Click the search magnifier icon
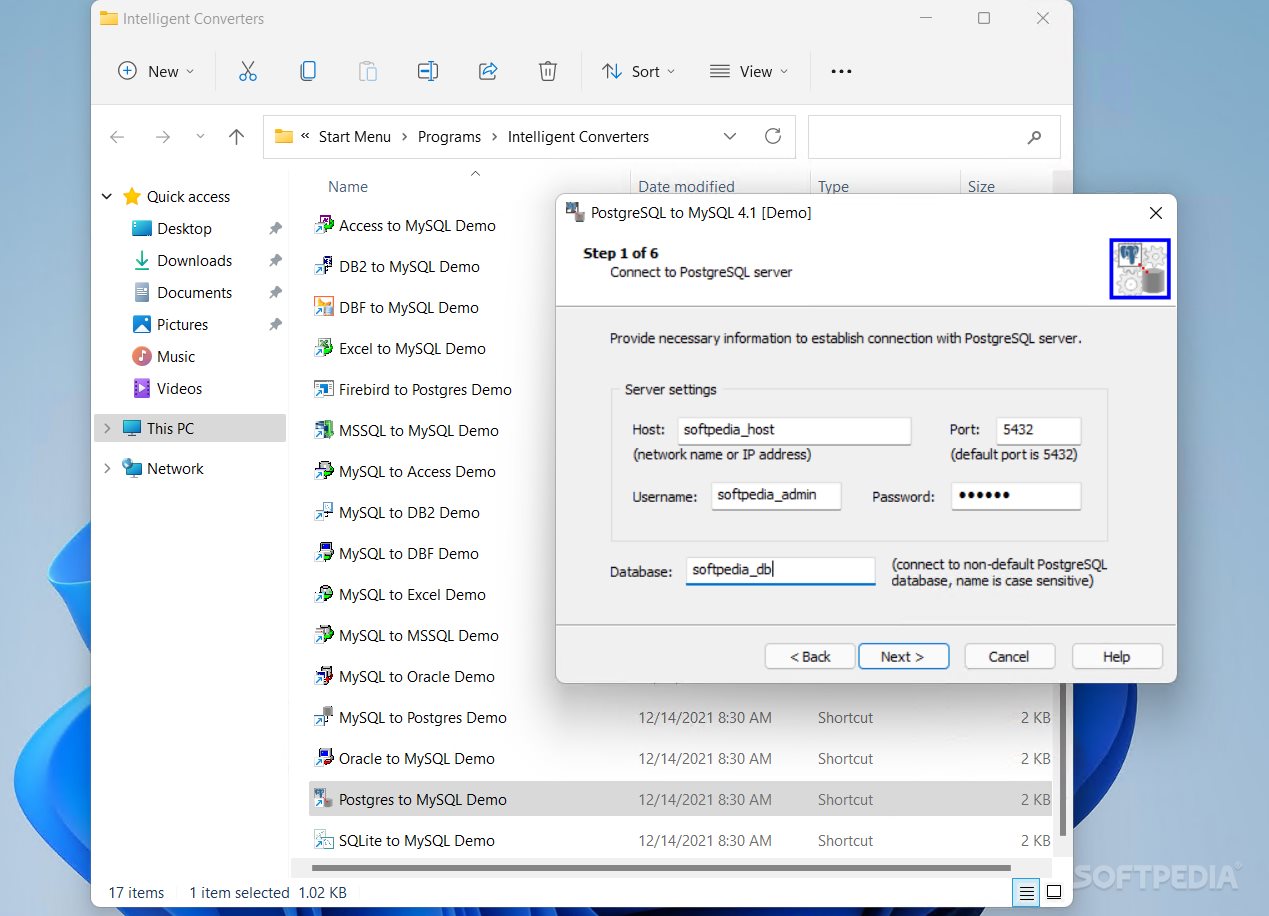The width and height of the screenshot is (1269, 916). (x=1034, y=137)
